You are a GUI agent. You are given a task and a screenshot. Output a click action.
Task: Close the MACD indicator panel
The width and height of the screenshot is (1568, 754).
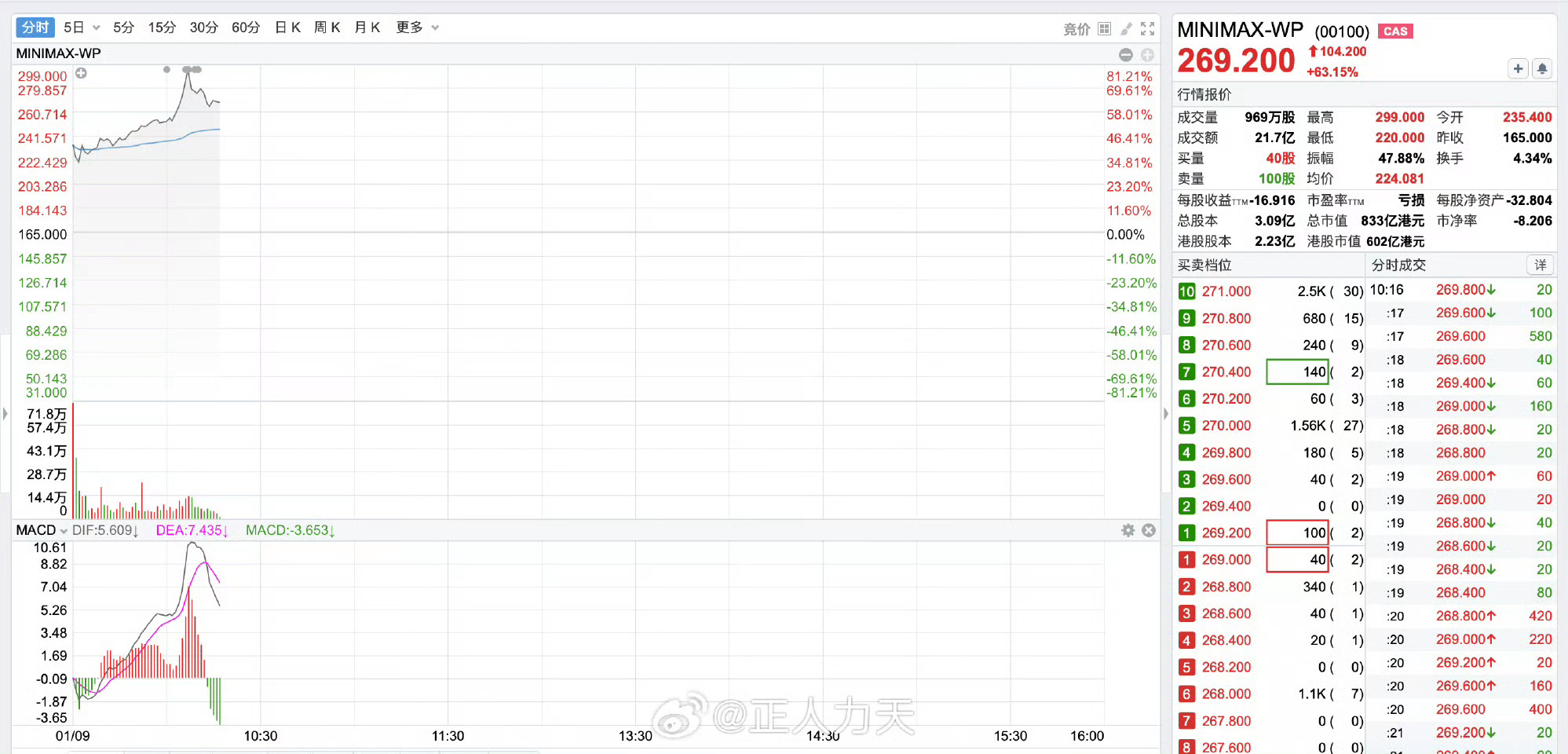(x=1149, y=530)
